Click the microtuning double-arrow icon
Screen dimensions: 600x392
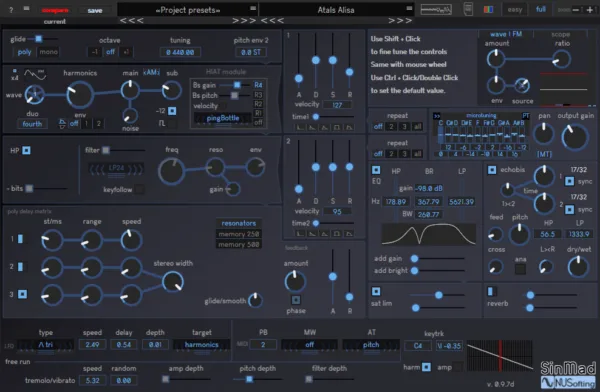(x=437, y=116)
